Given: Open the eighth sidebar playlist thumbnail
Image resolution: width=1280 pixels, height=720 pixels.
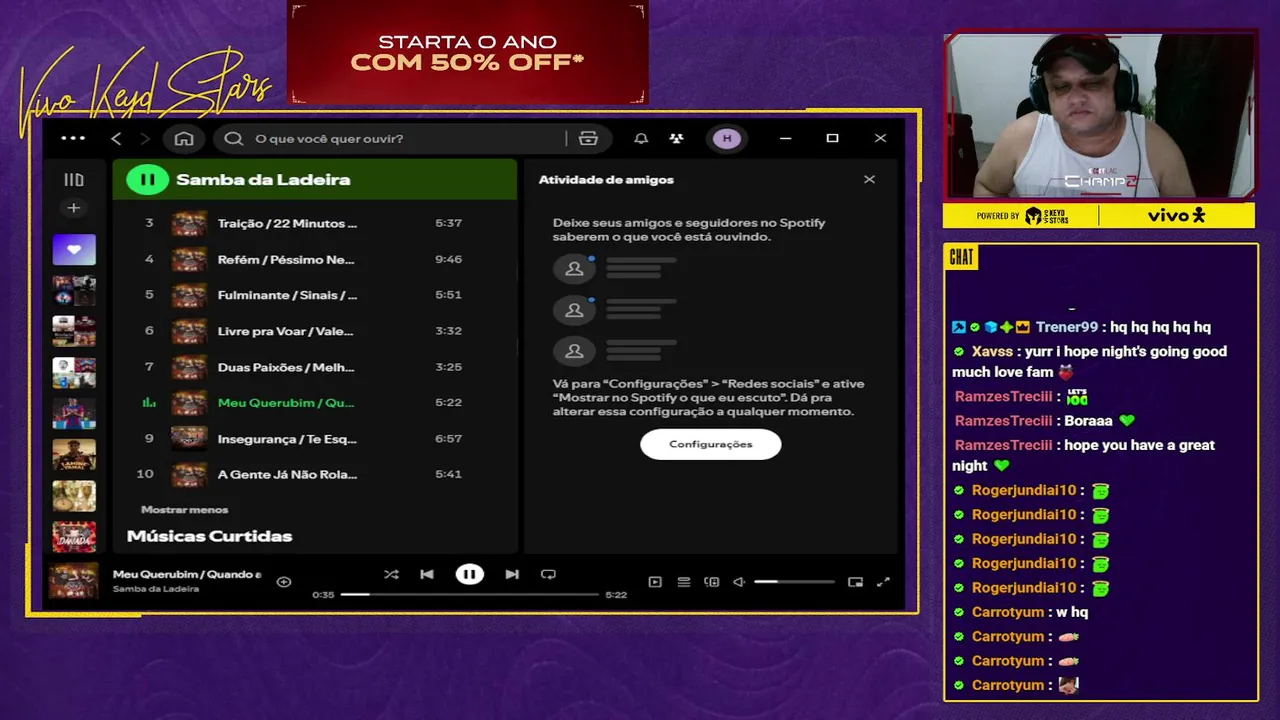Looking at the screenshot, I should click(74, 537).
